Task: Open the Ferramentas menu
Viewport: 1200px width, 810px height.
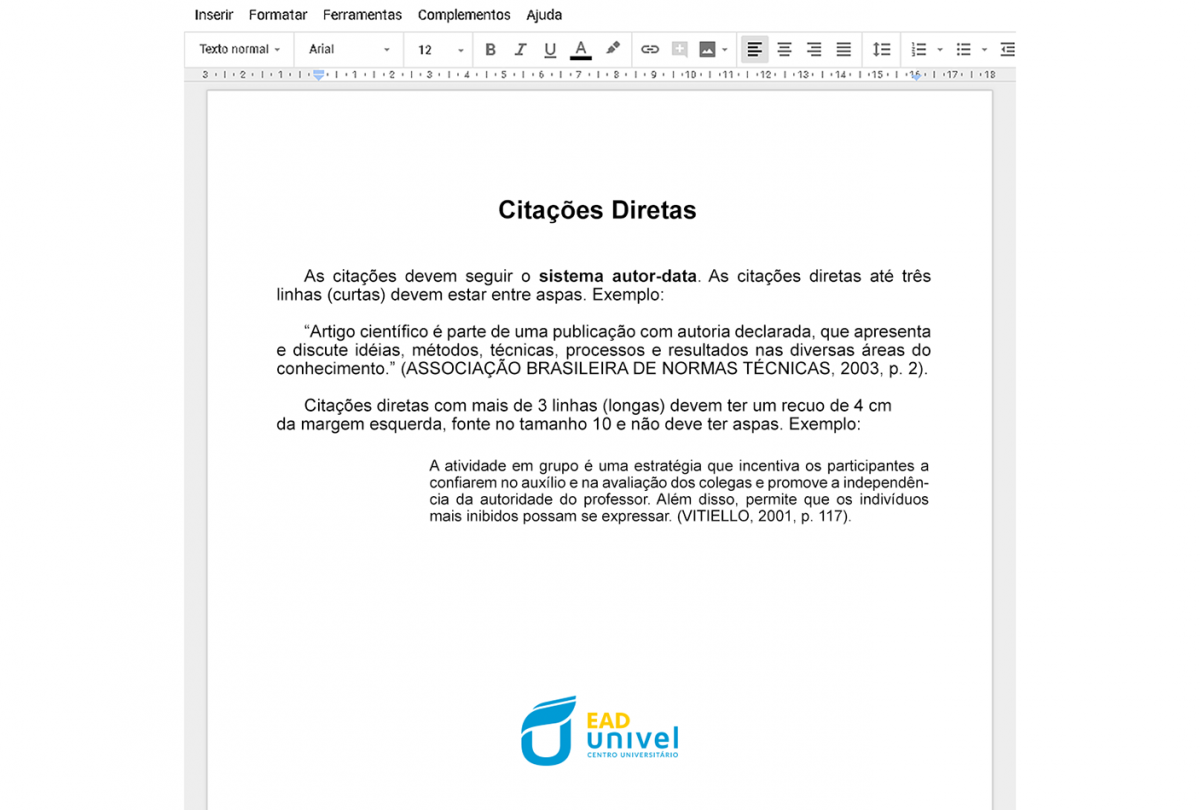Action: click(362, 15)
